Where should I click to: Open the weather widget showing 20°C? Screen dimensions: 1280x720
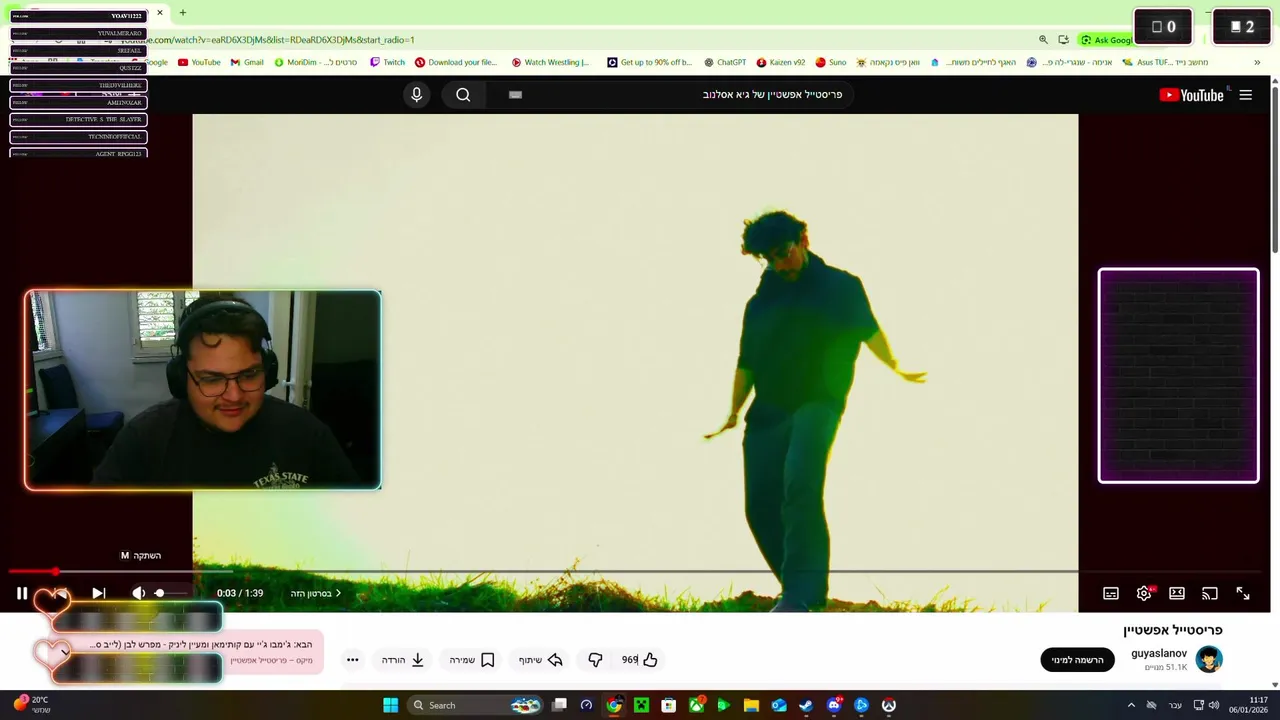pyautogui.click(x=31, y=704)
